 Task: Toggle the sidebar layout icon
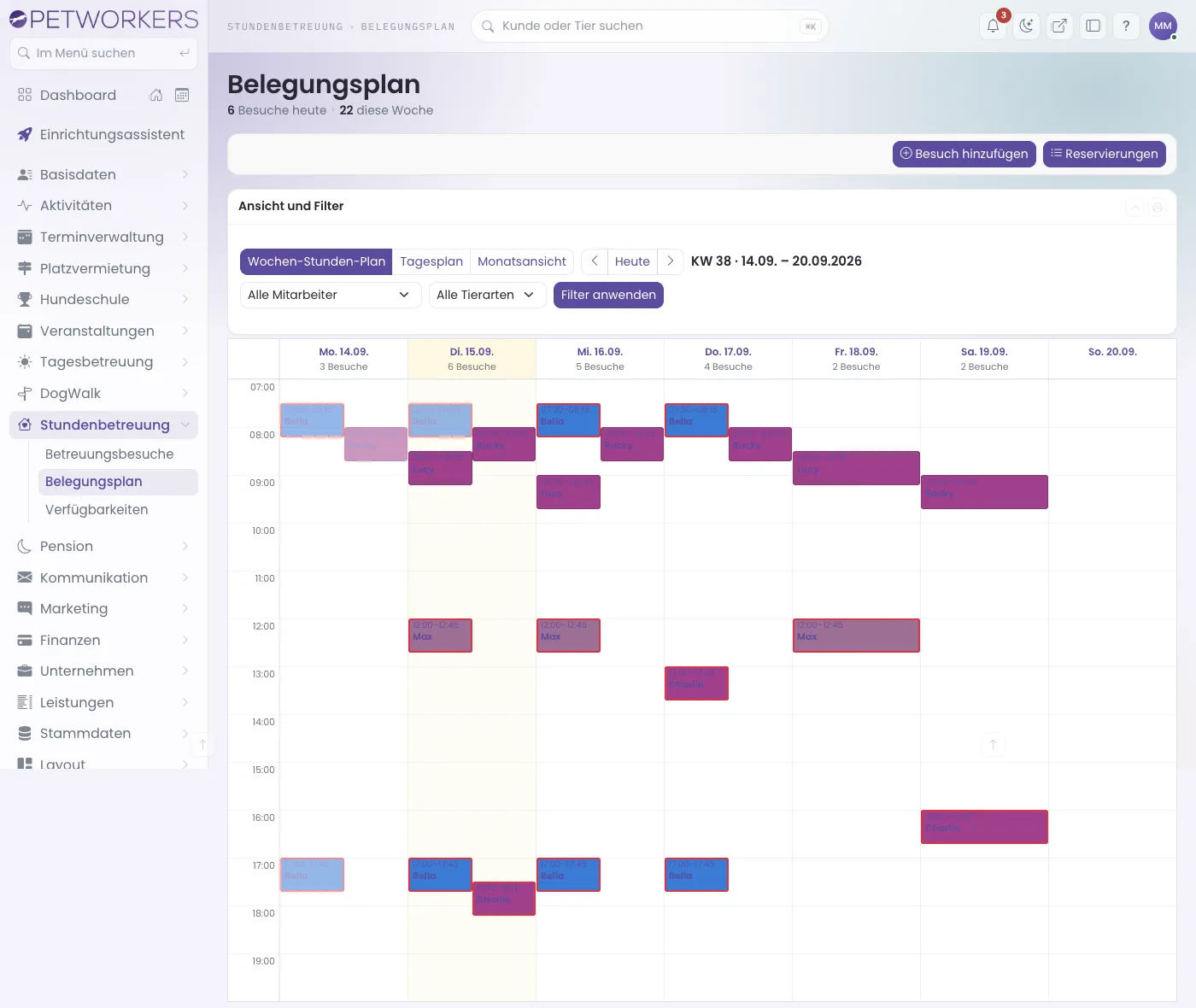pos(1093,26)
